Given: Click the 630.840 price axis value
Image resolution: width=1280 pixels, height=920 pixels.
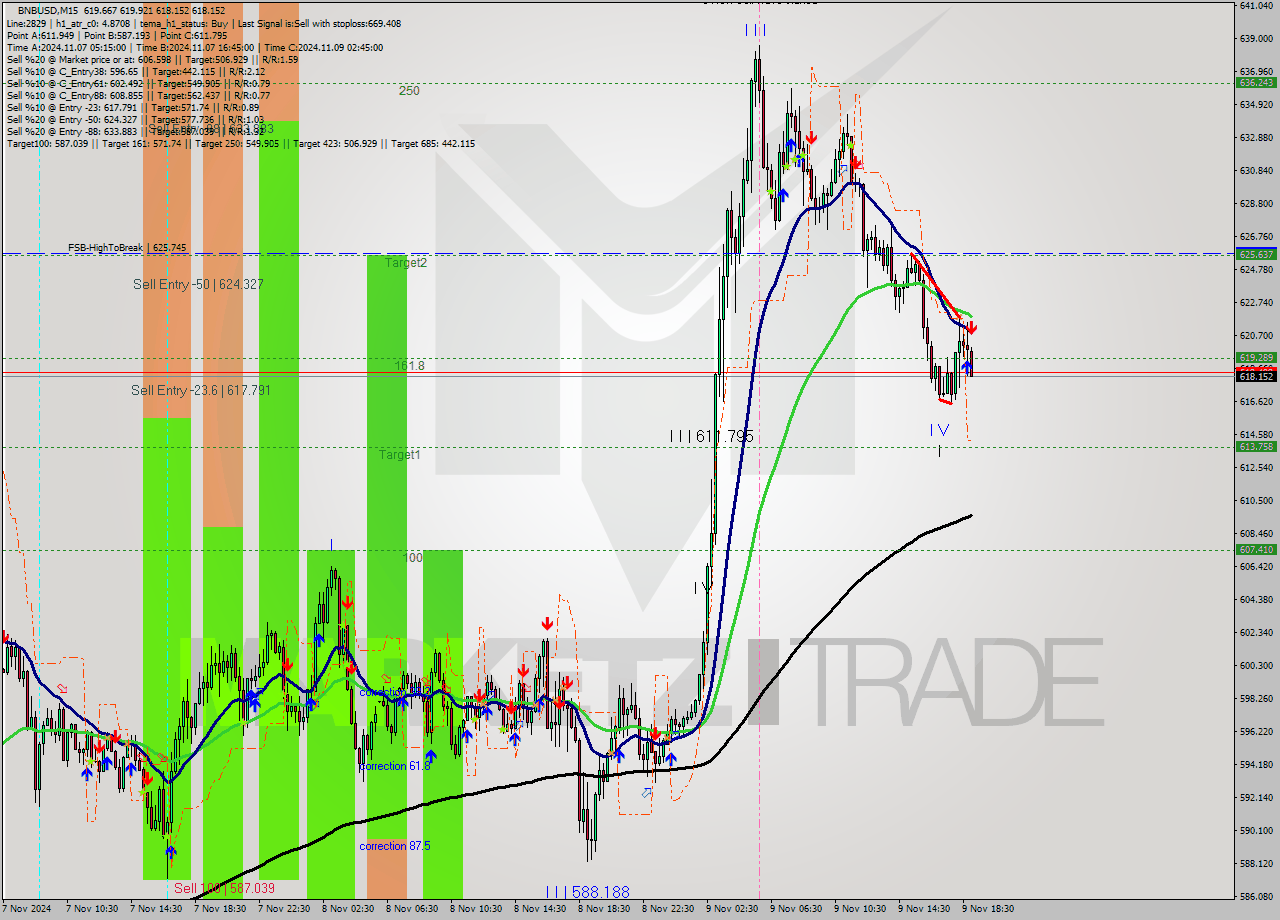Looking at the screenshot, I should point(1255,171).
